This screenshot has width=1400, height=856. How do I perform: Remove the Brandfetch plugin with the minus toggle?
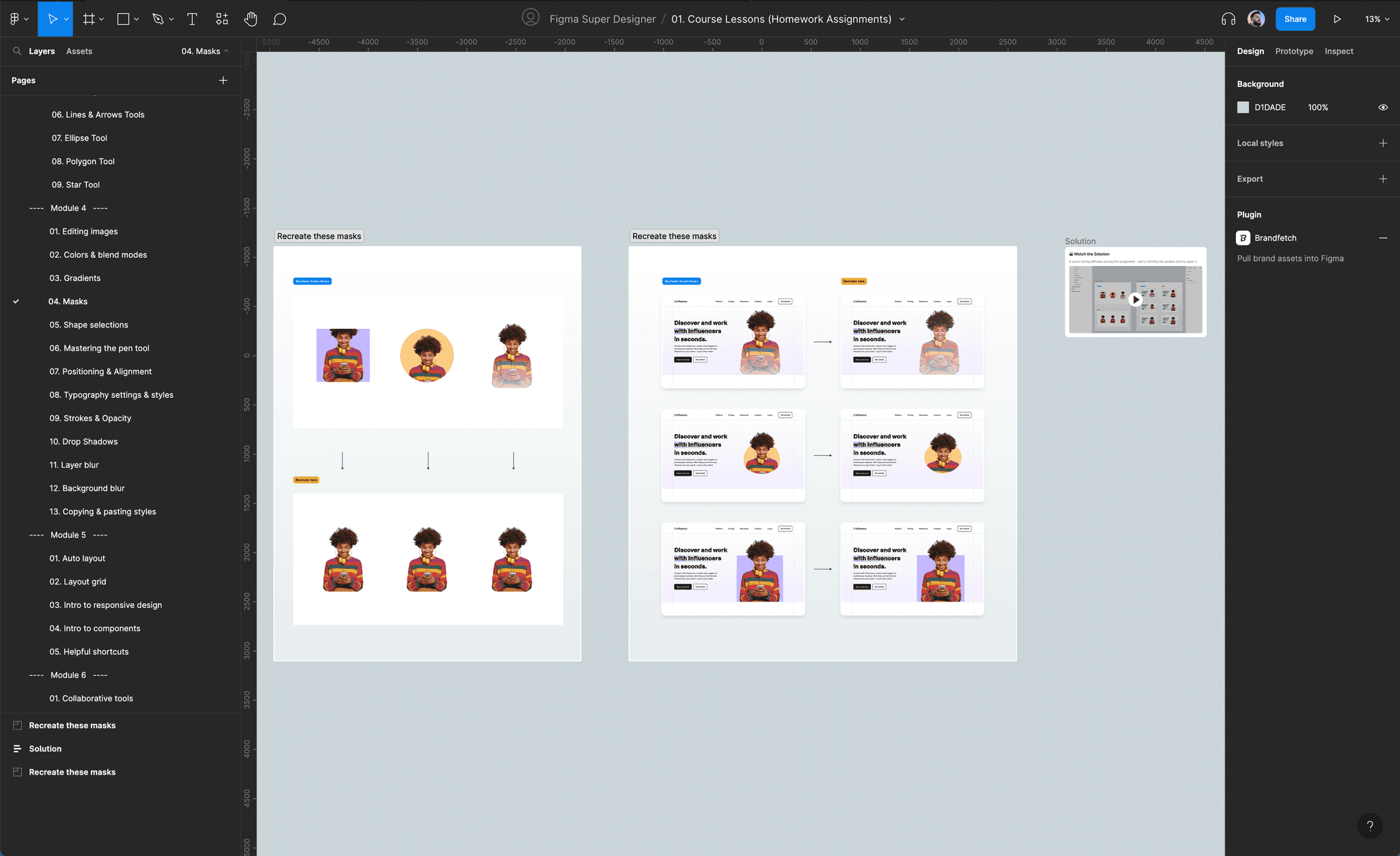(1383, 238)
